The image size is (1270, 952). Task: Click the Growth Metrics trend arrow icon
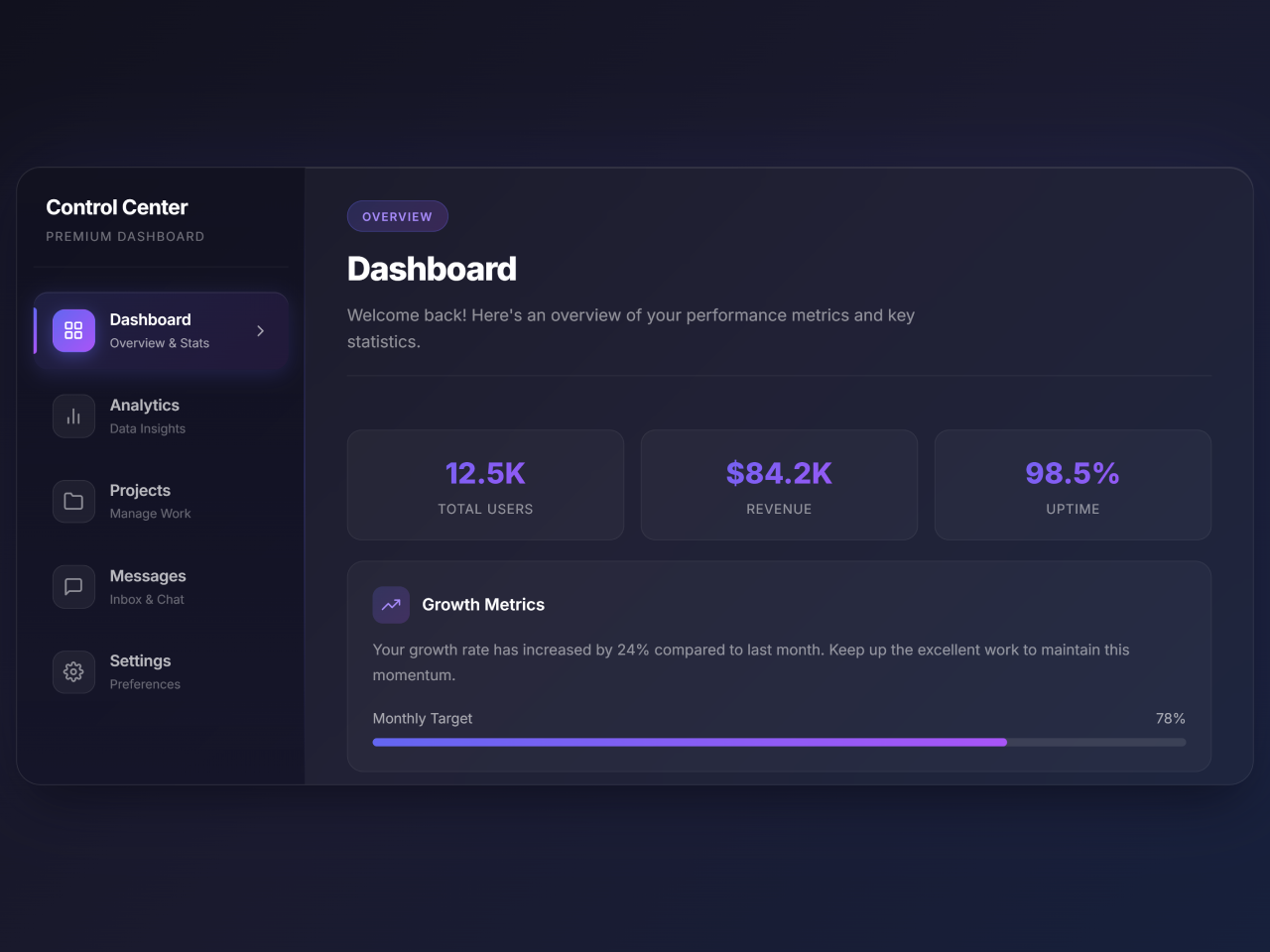pos(391,605)
